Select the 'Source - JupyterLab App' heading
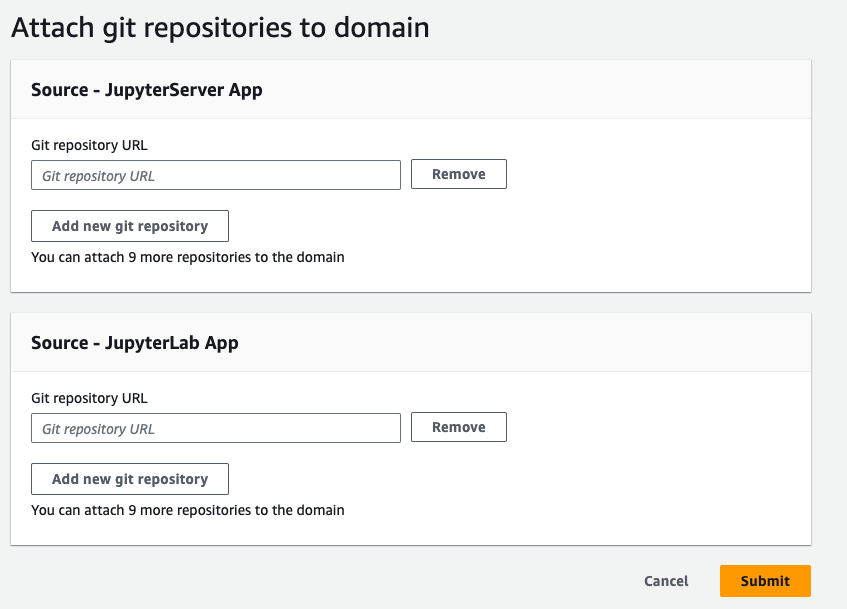Viewport: 847px width, 609px height. pyautogui.click(x=135, y=343)
